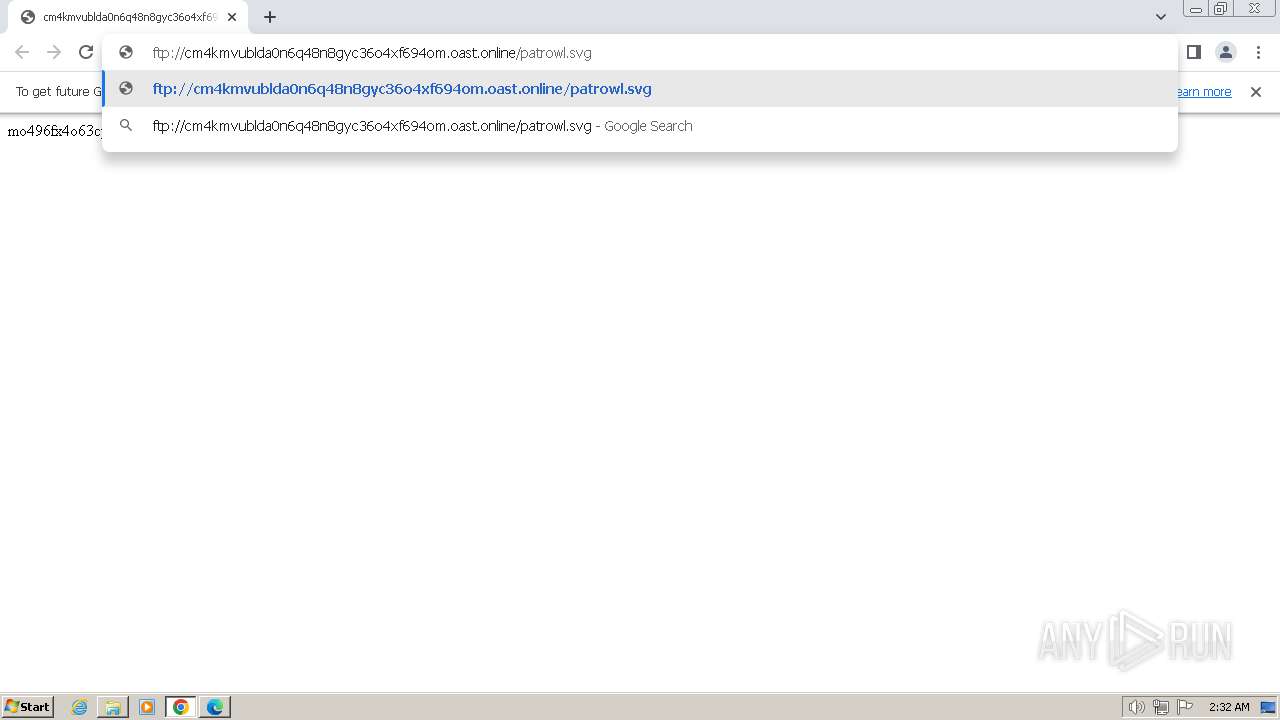Click the address bar URL field
Screen dimensions: 1280x720
tap(640, 53)
